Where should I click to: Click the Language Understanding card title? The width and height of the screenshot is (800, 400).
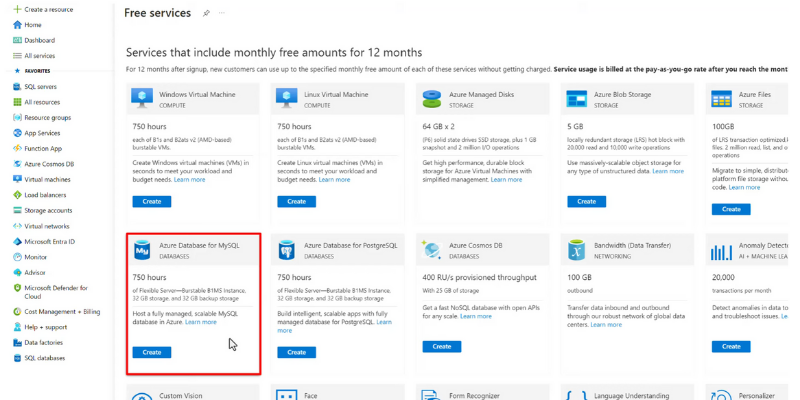632,395
